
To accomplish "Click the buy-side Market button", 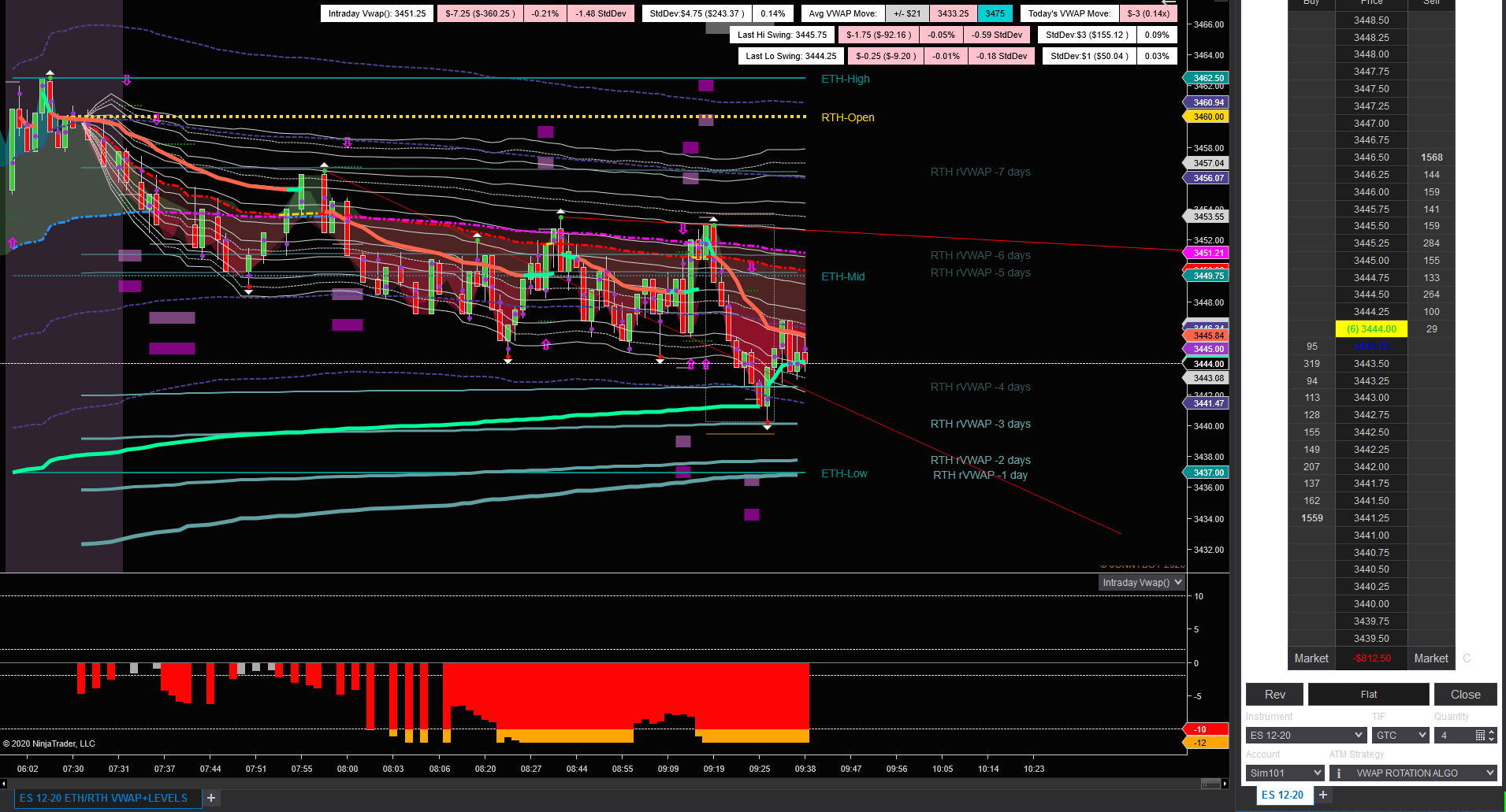I will [1311, 658].
